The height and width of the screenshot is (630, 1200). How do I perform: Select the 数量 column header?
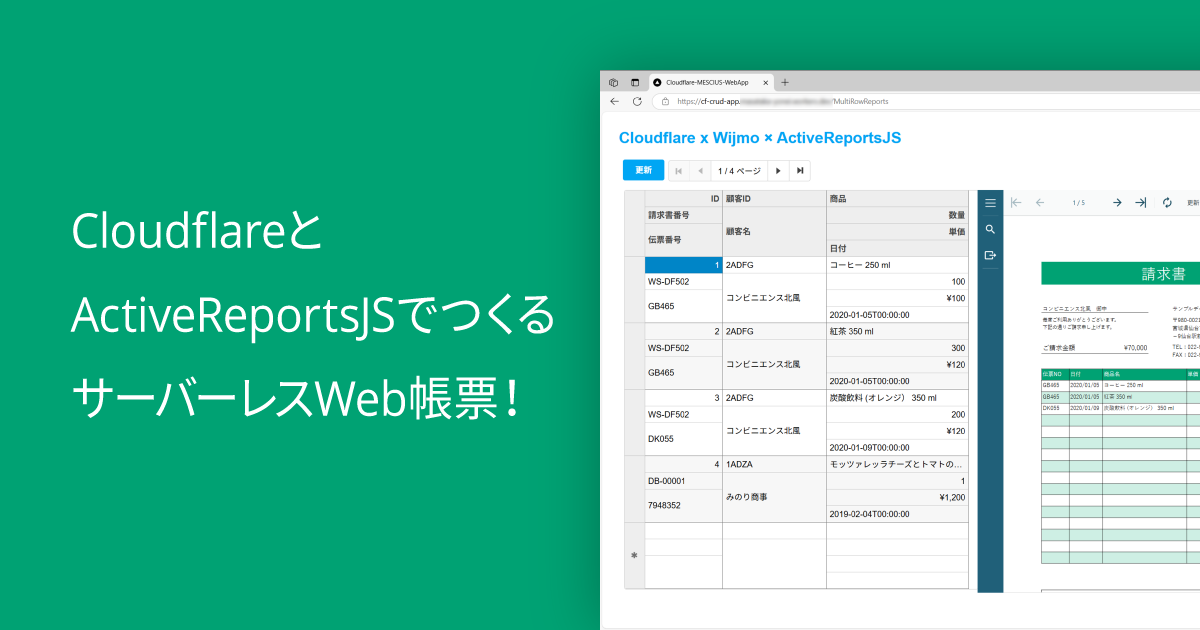897,215
